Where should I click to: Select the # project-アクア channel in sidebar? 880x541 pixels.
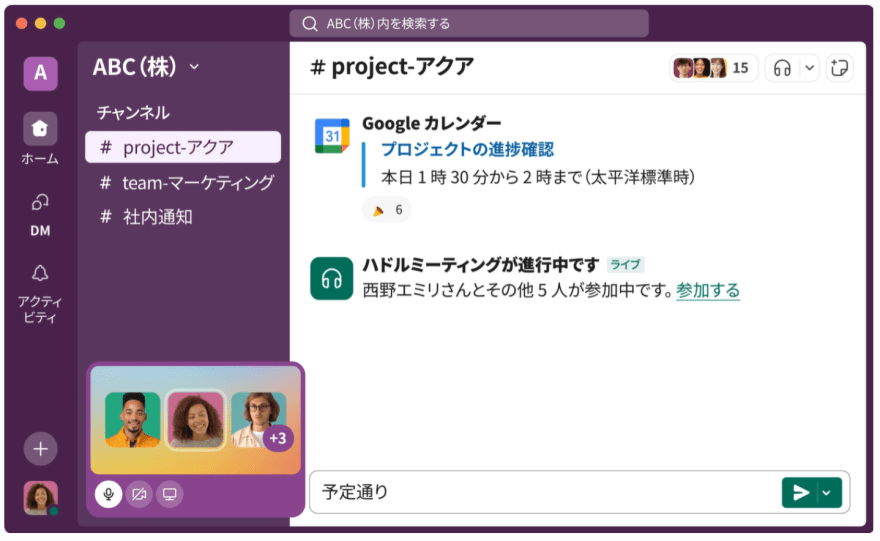pyautogui.click(x=183, y=147)
